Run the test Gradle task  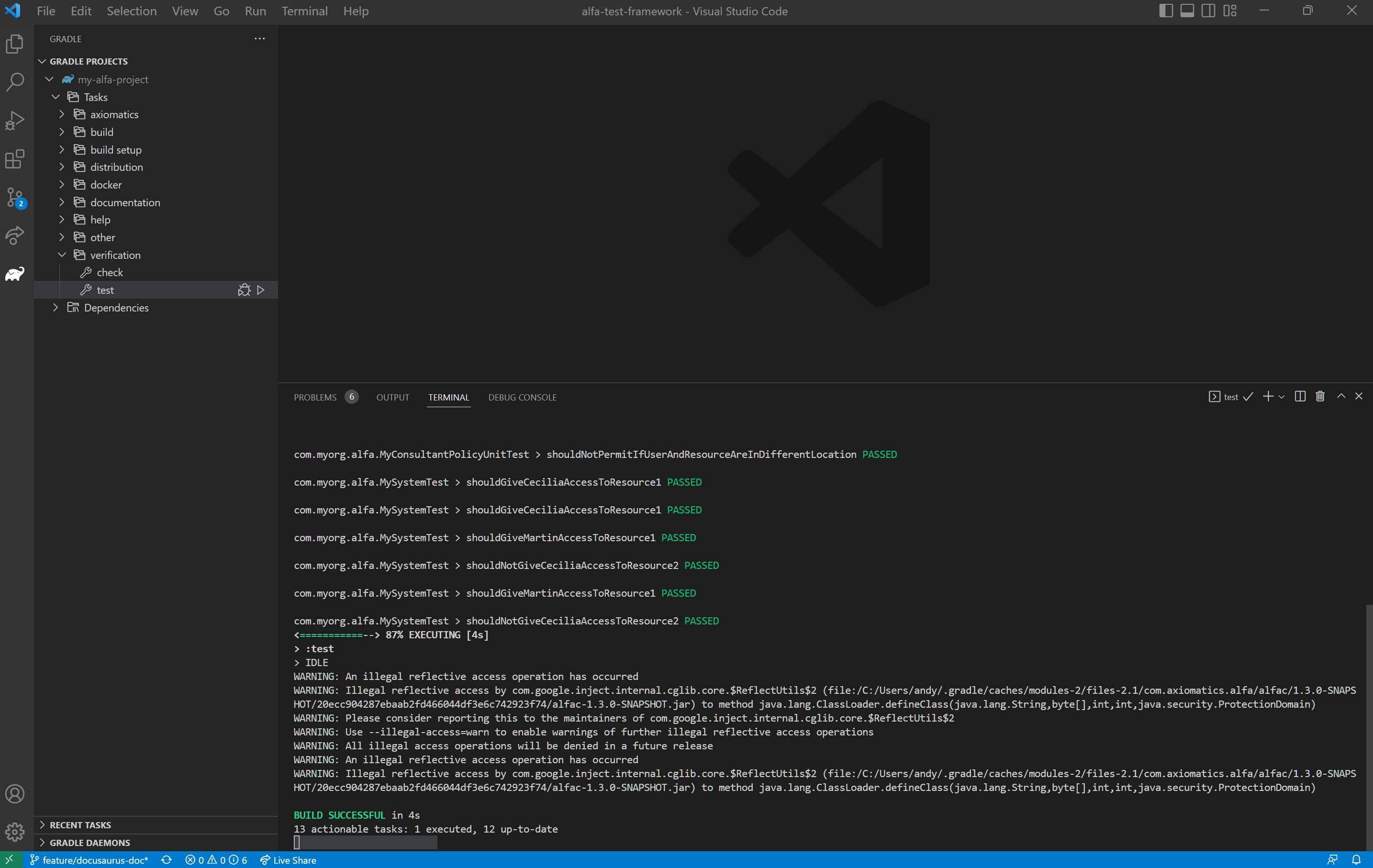(x=260, y=289)
